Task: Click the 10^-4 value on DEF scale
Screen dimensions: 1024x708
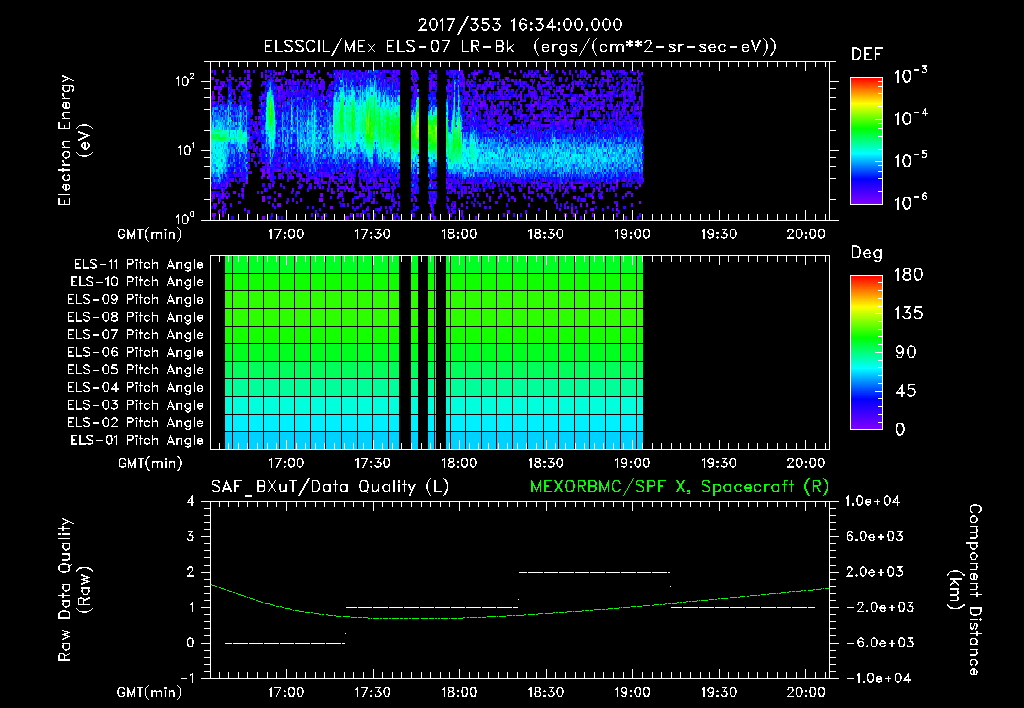Action: click(910, 118)
